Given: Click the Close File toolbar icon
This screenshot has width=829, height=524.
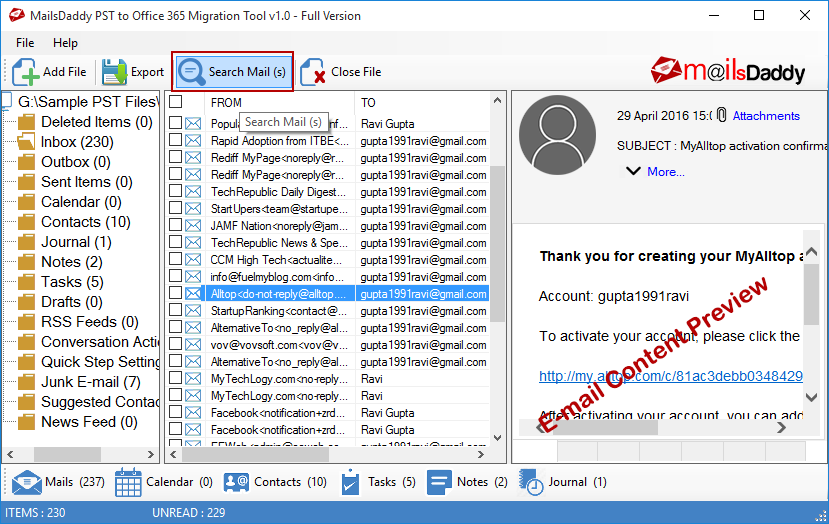Looking at the screenshot, I should point(312,72).
